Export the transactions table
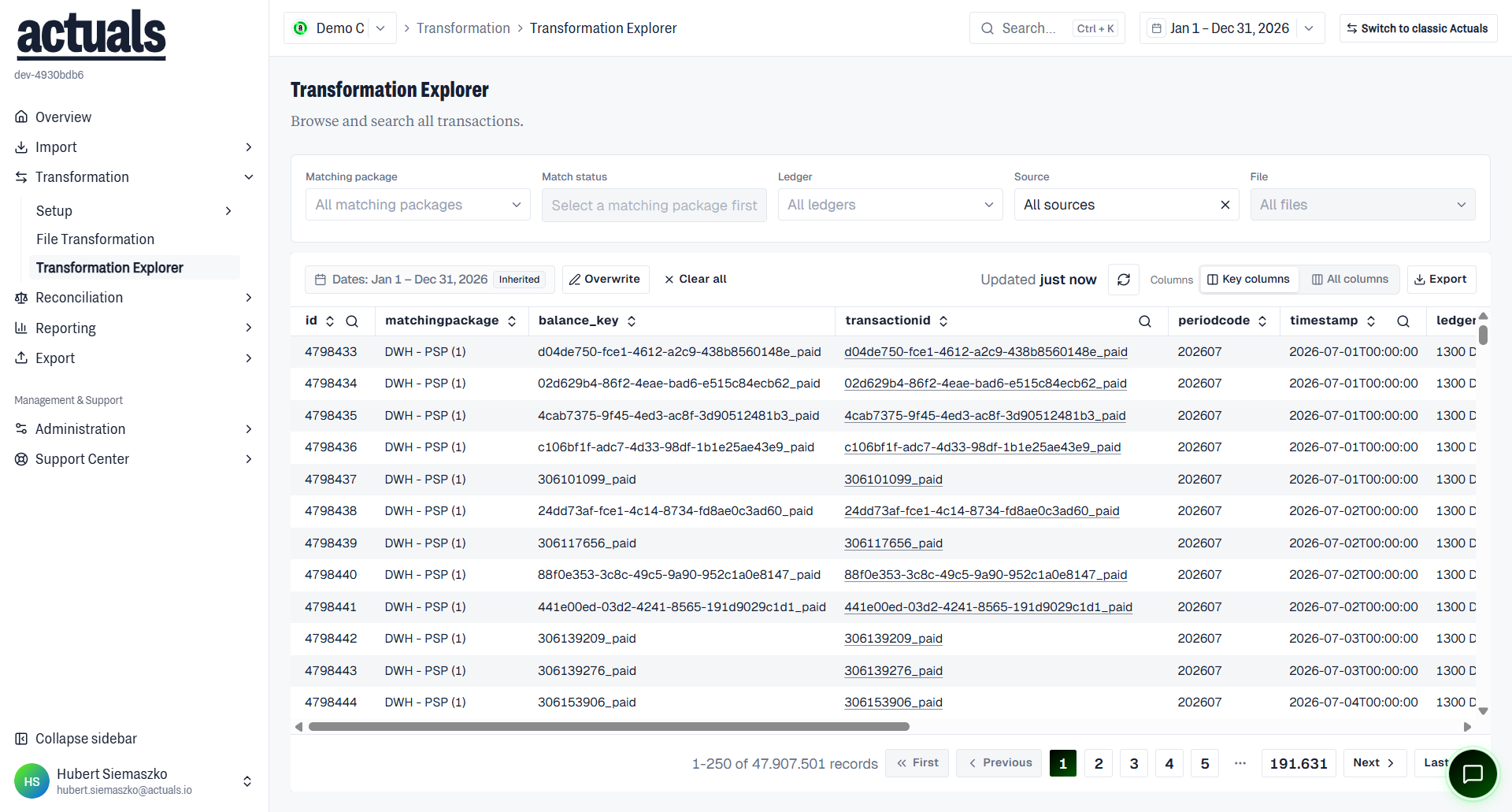The height and width of the screenshot is (812, 1512). 1441,280
